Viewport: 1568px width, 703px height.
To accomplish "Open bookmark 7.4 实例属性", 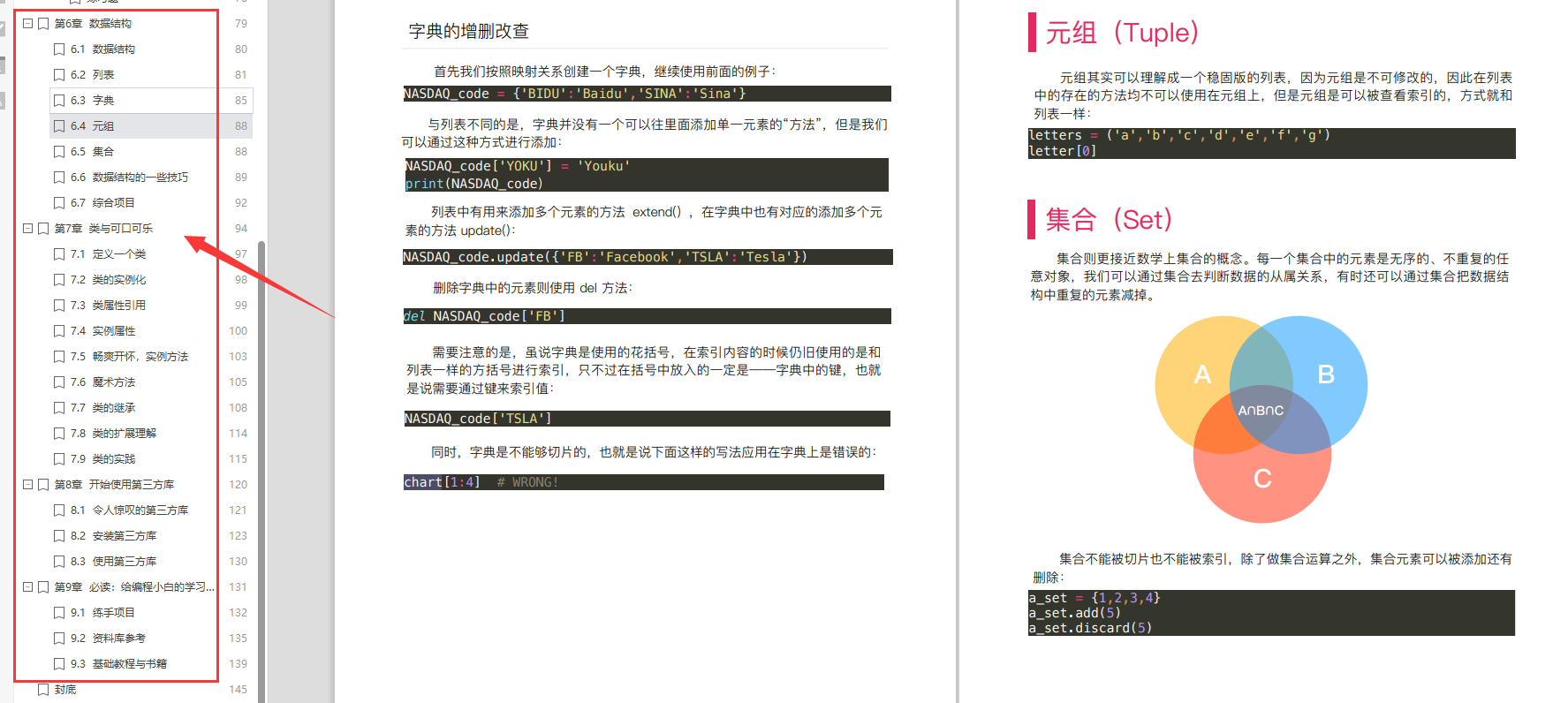I will point(102,331).
